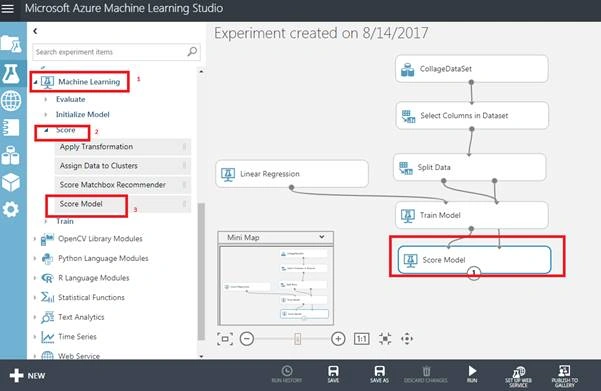The height and width of the screenshot is (391, 601).
Task: Select the CollageDataSet node on canvas
Action: (x=471, y=69)
